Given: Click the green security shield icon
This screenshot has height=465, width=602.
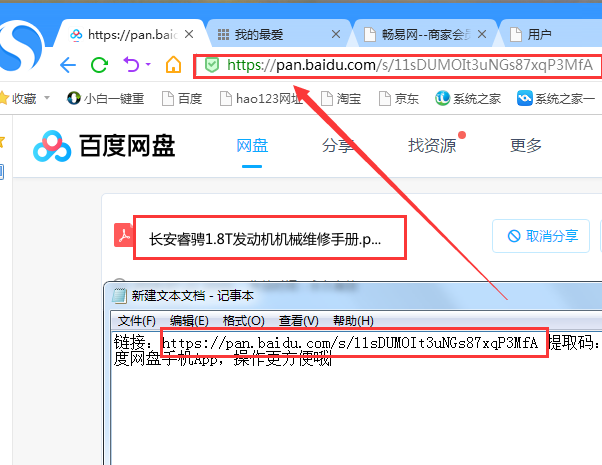Looking at the screenshot, I should [x=212, y=65].
